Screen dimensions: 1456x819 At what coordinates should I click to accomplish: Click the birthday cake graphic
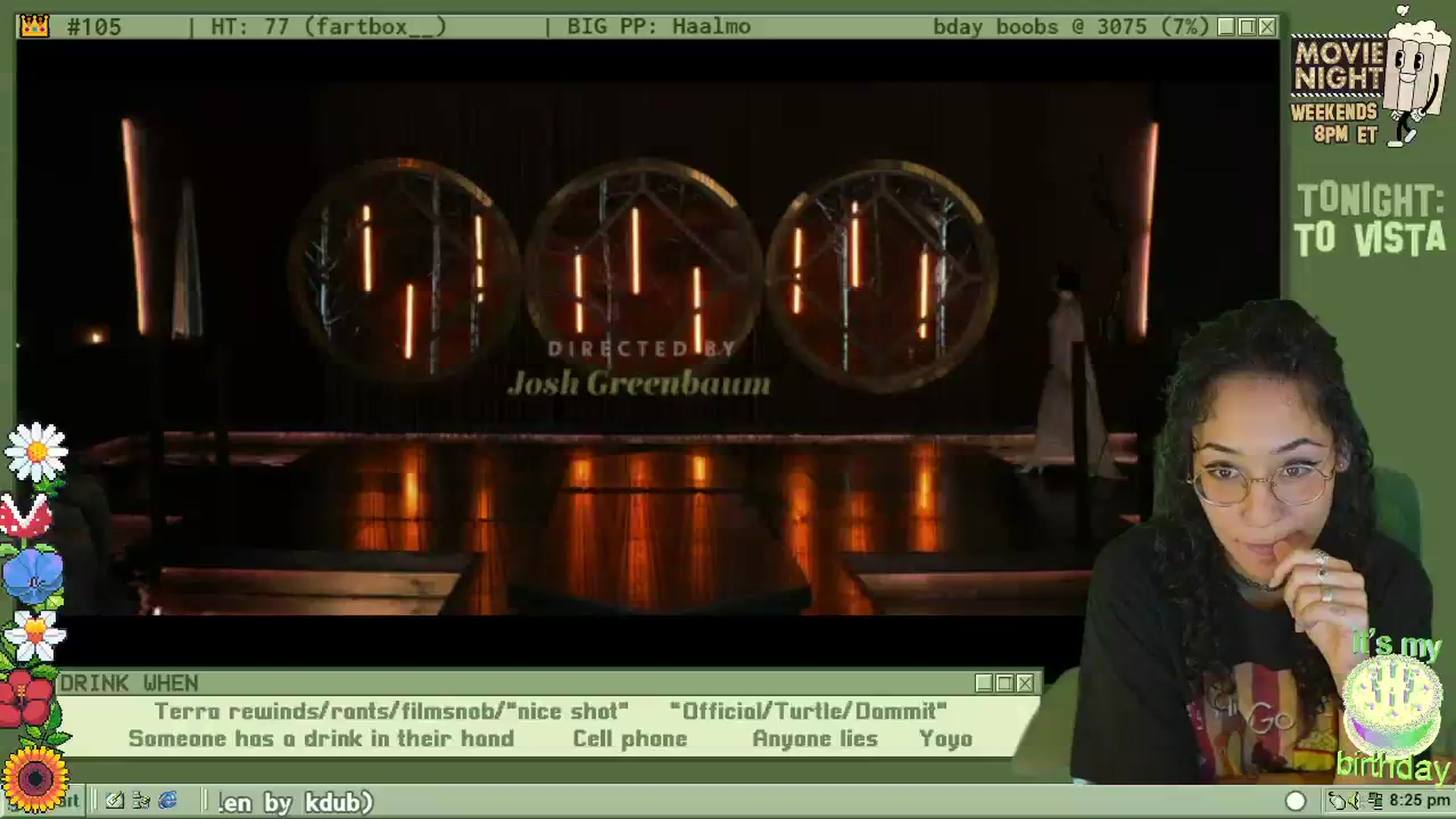point(1392,705)
